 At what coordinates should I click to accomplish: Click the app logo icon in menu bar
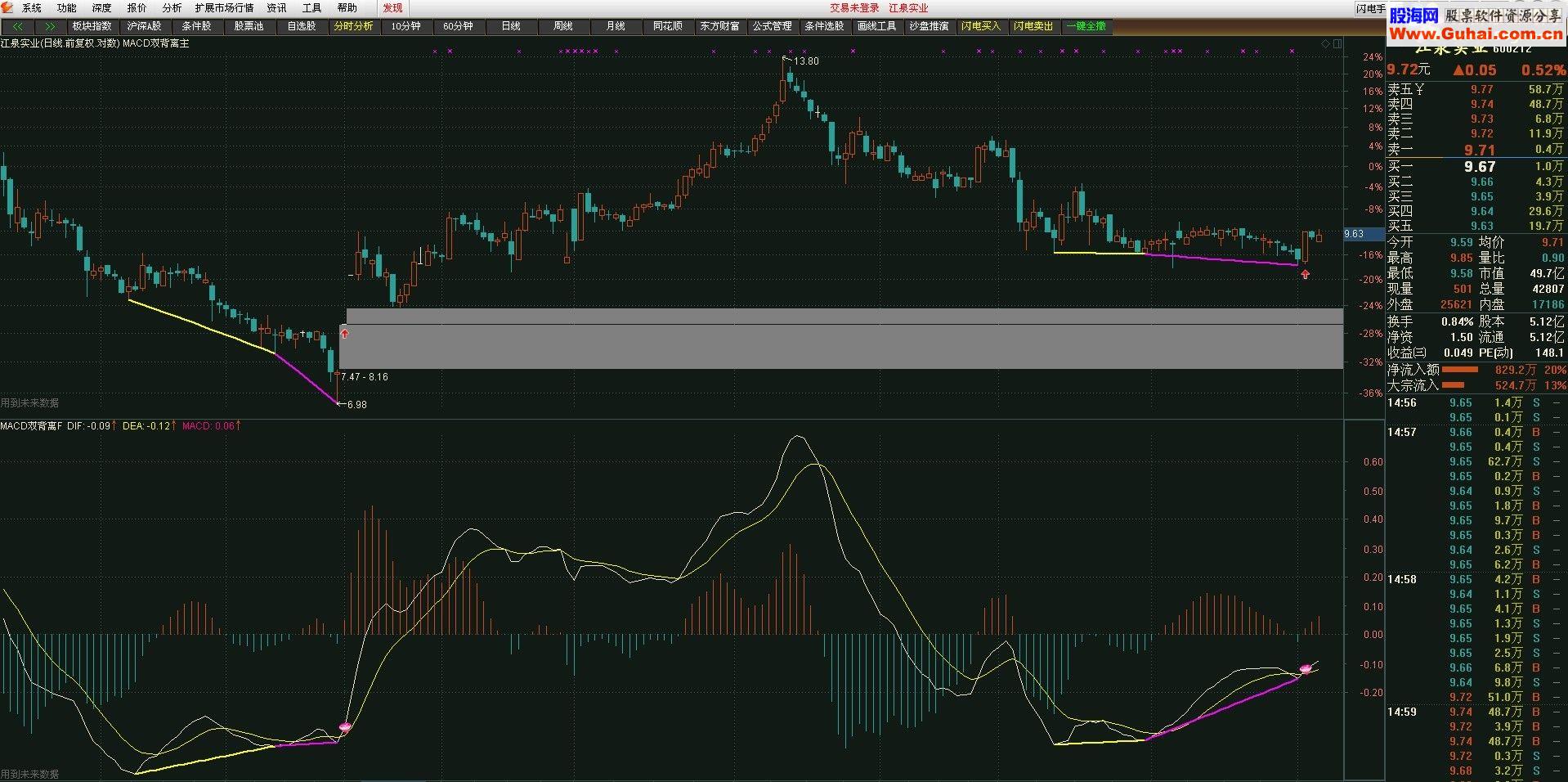click(7, 7)
